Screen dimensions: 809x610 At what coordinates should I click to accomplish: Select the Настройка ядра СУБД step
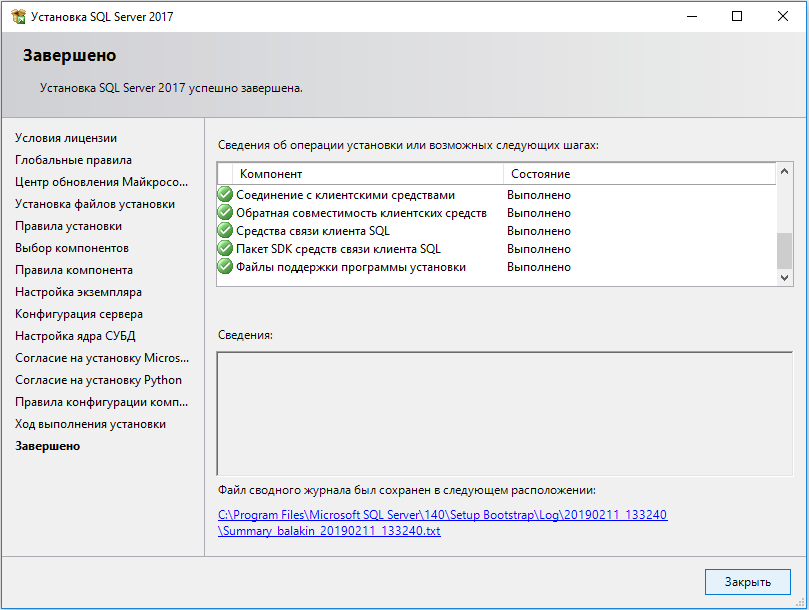click(75, 336)
